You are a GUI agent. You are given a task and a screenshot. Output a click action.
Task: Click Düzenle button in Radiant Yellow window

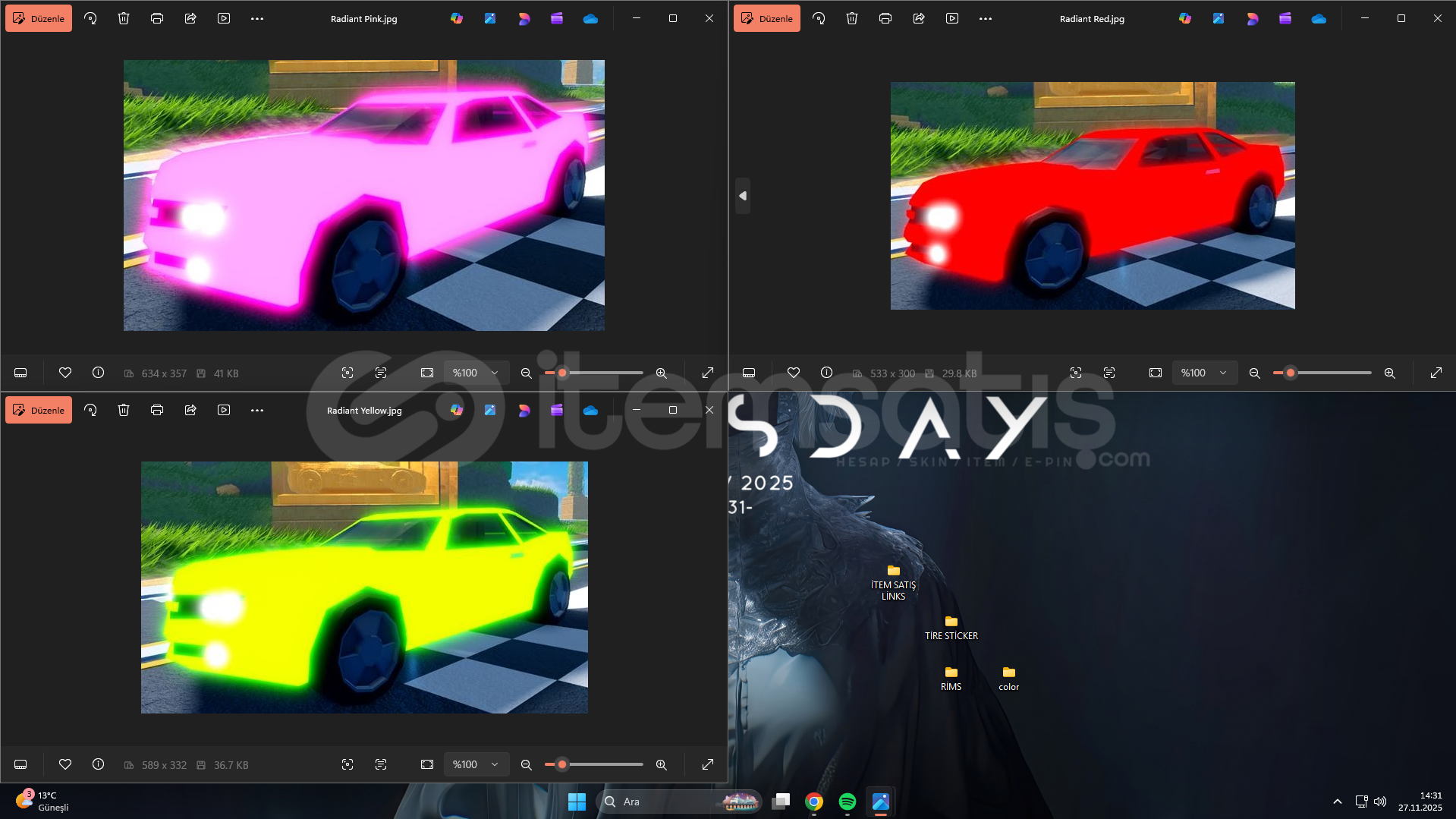pos(39,410)
